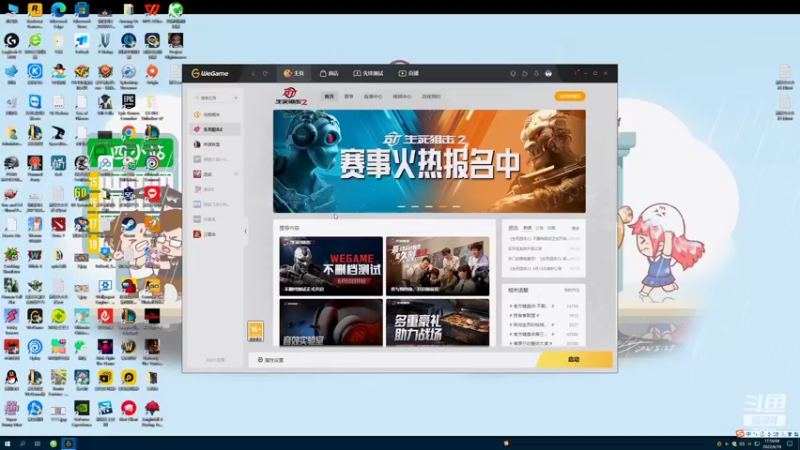Select the last carousel dot on the banner

click(x=456, y=207)
